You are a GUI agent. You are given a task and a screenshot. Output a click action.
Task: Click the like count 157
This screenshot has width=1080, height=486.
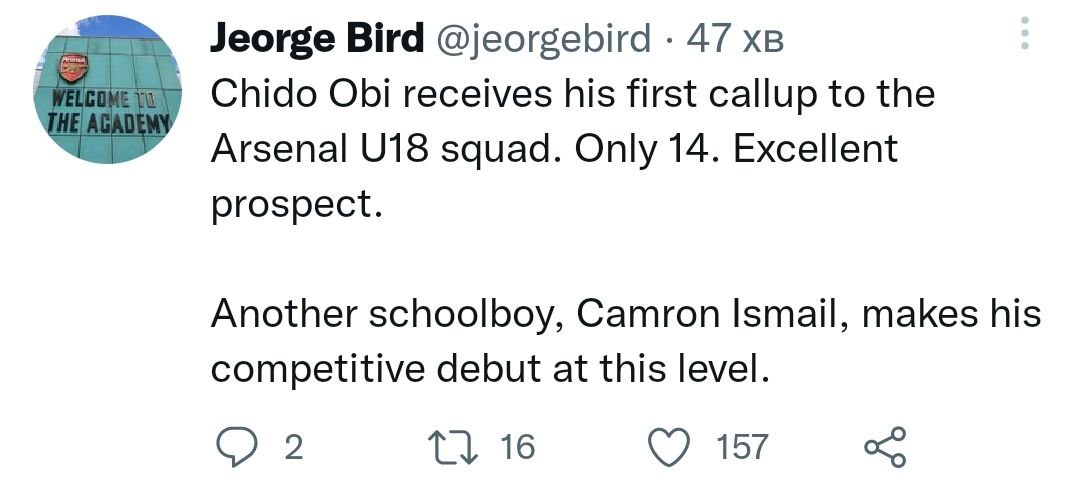click(743, 447)
